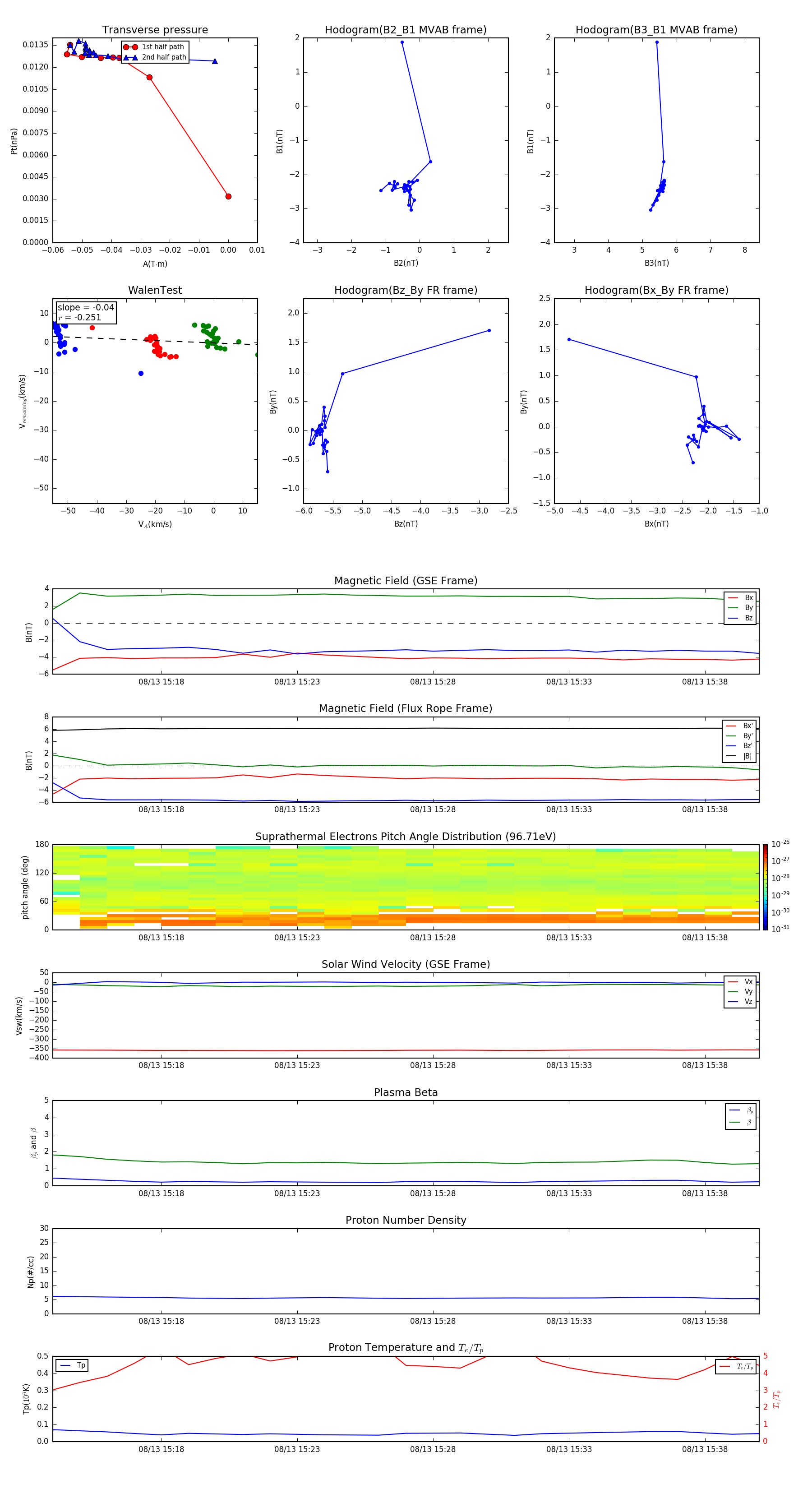Screen dimensions: 812x1489
Task: Click '1st half path' legend entry
Action: (x=154, y=47)
